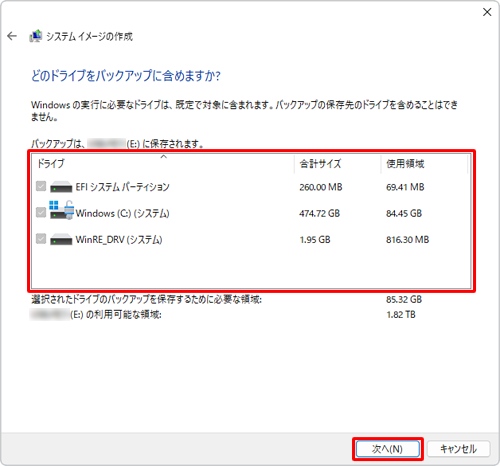Sort by the ドライブ column header
The width and height of the screenshot is (500, 466).
pyautogui.click(x=163, y=164)
